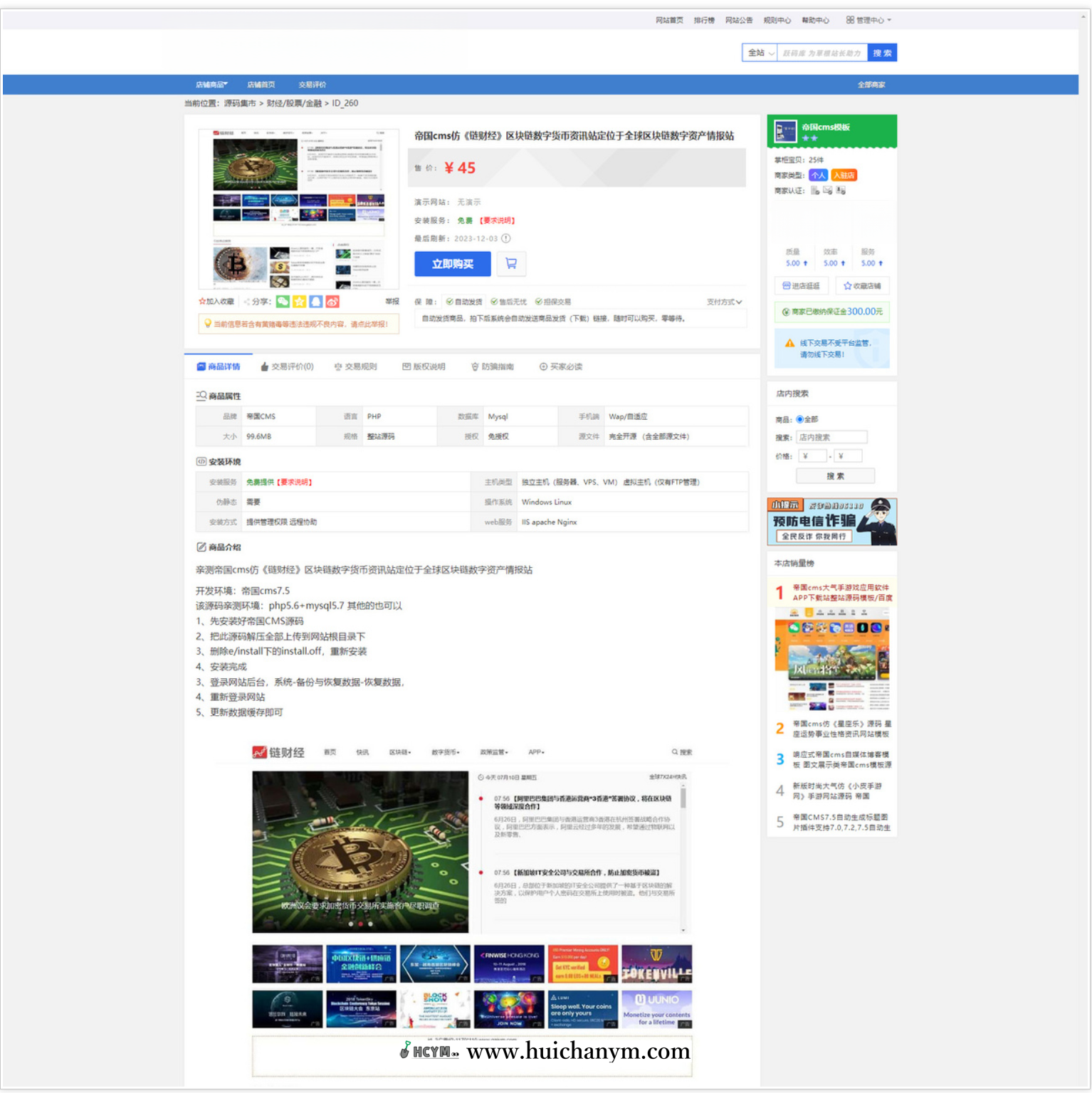1092x1093 pixels.
Task: Click the 收藏店铺 button
Action: click(862, 286)
